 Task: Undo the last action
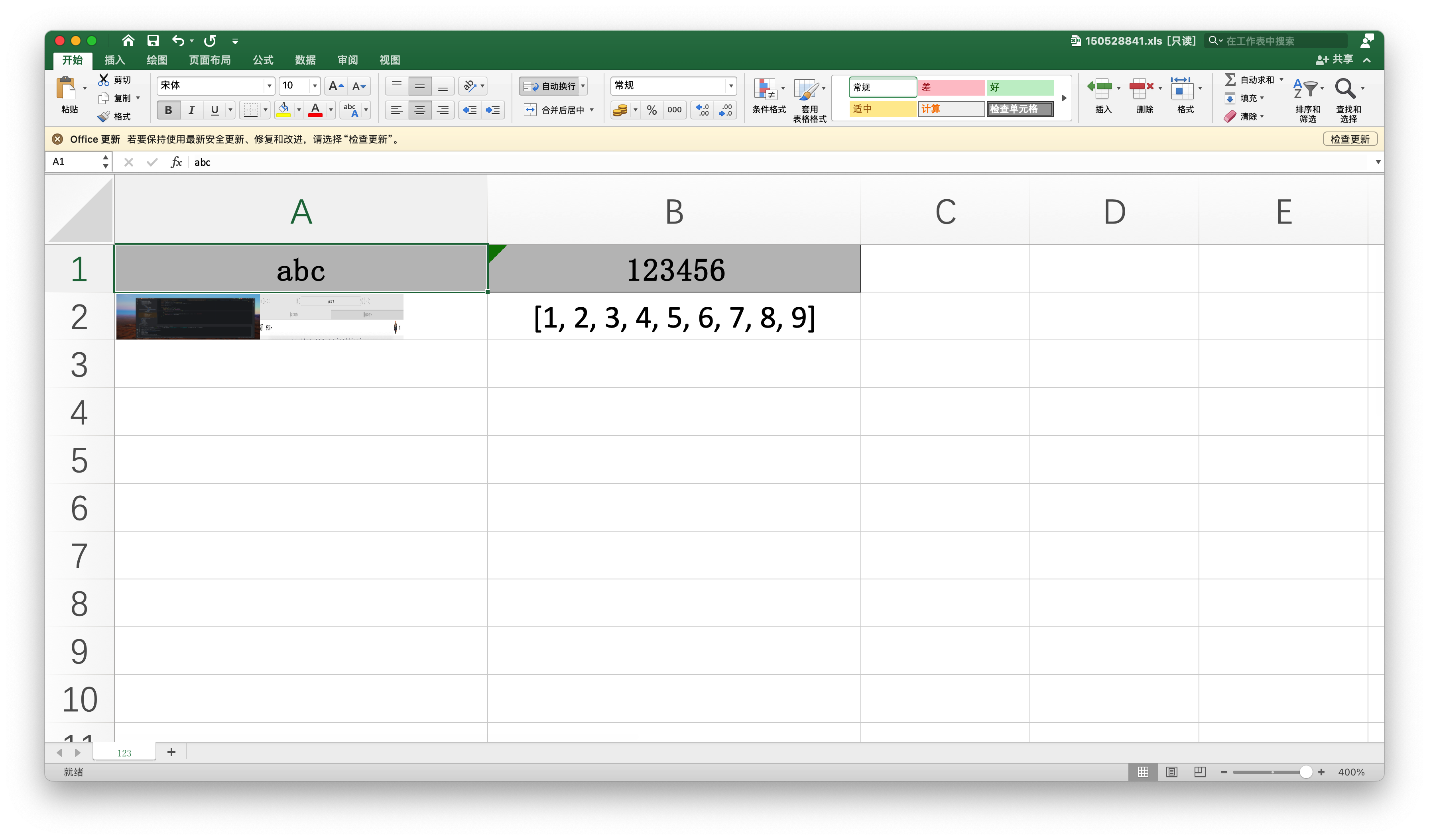178,41
